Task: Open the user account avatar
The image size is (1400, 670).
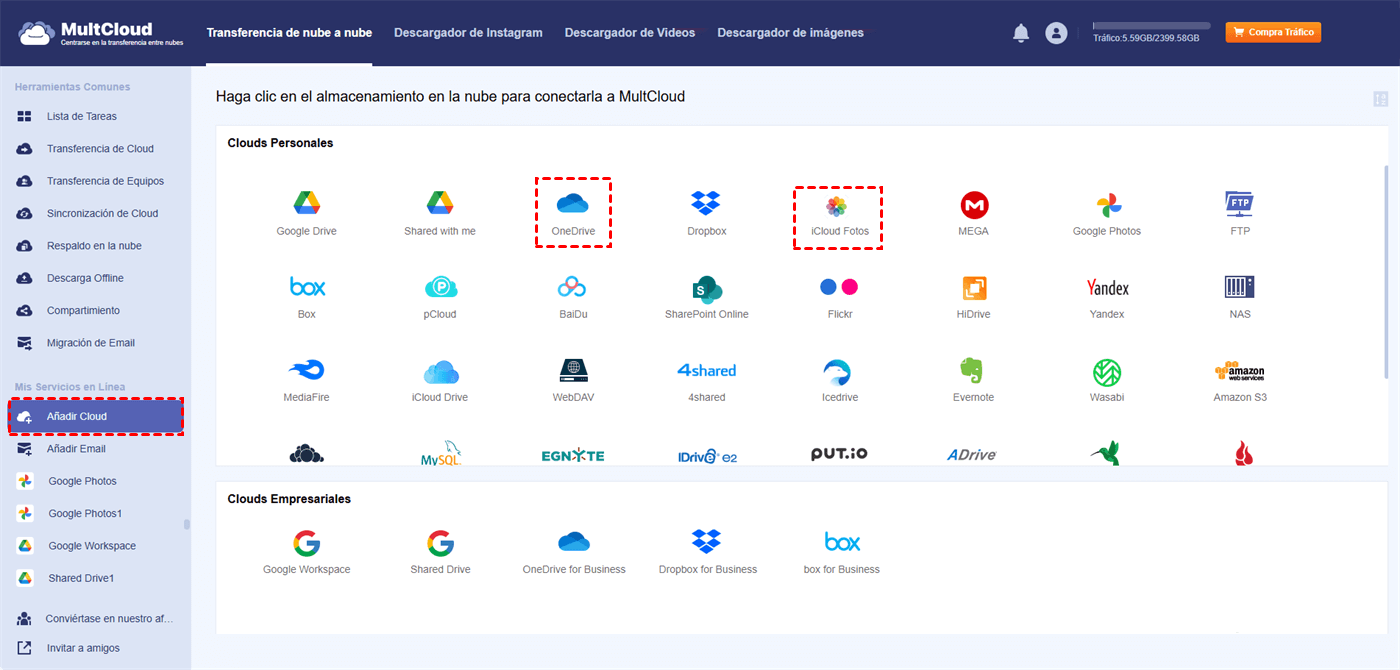Action: [x=1056, y=33]
